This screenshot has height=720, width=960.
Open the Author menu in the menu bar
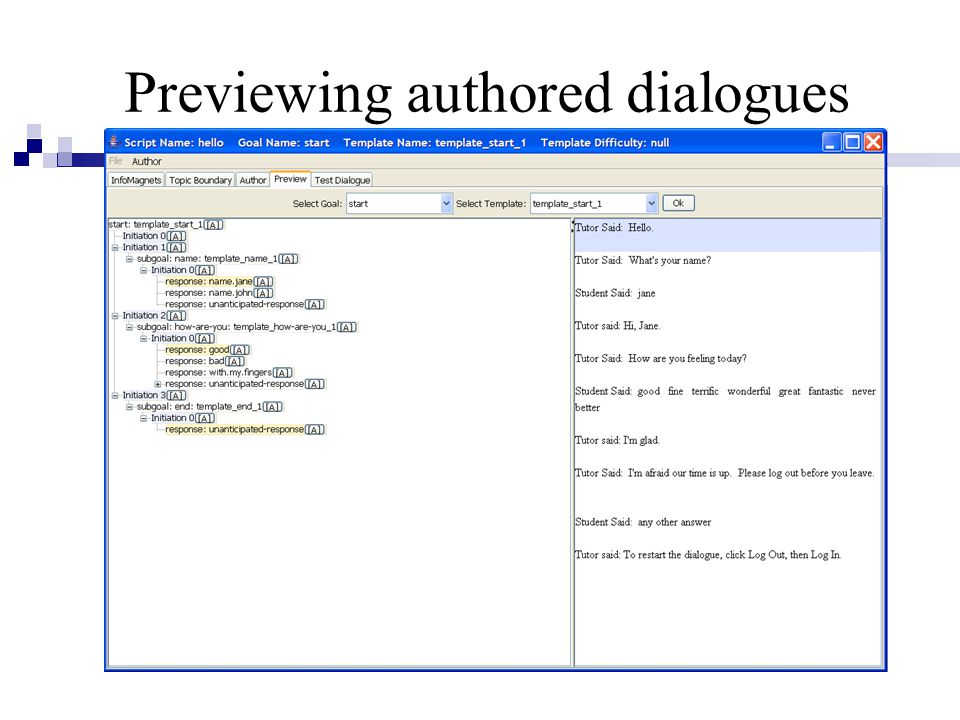tap(147, 162)
